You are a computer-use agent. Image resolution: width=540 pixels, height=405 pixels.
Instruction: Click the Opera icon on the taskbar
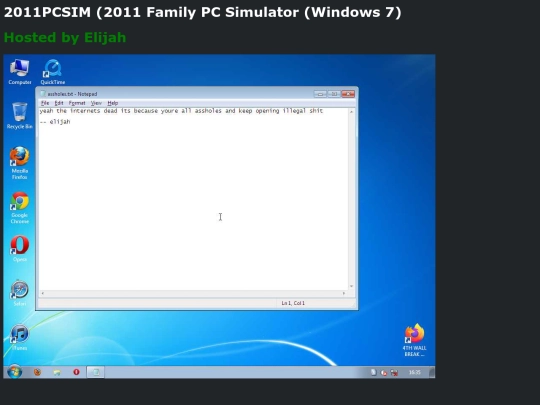pyautogui.click(x=76, y=372)
